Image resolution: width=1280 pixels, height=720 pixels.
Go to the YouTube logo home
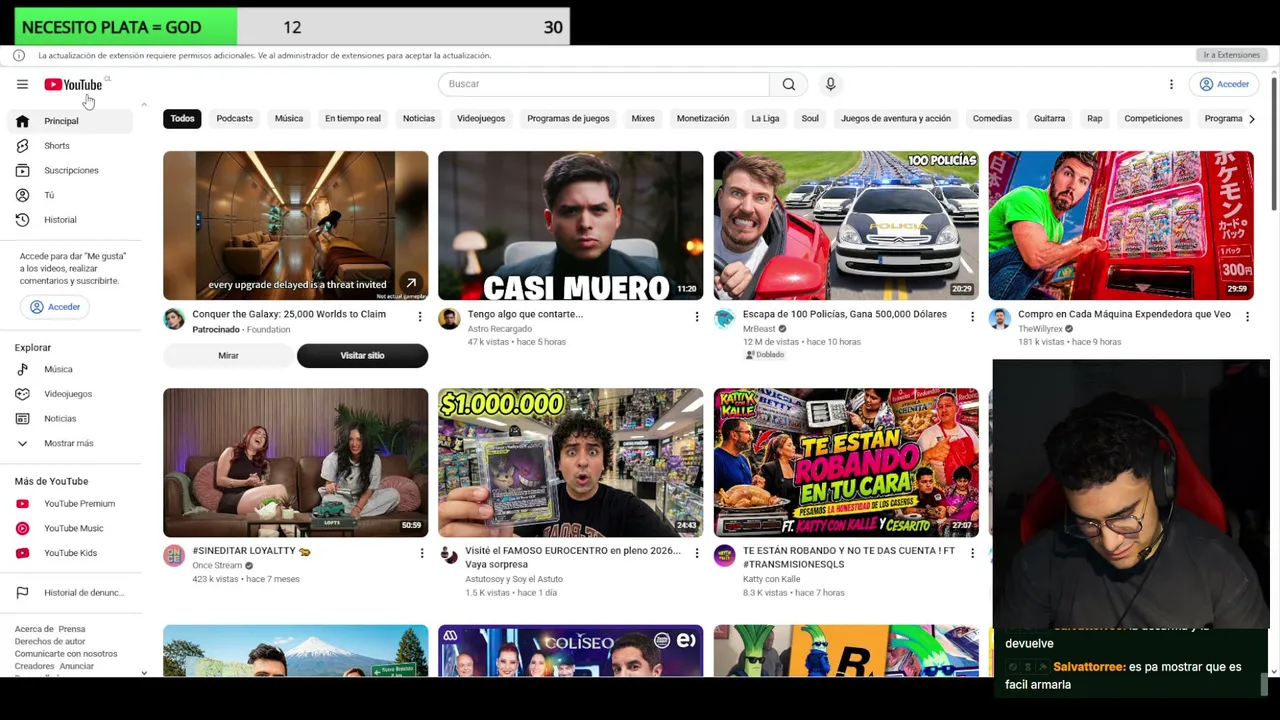click(73, 84)
